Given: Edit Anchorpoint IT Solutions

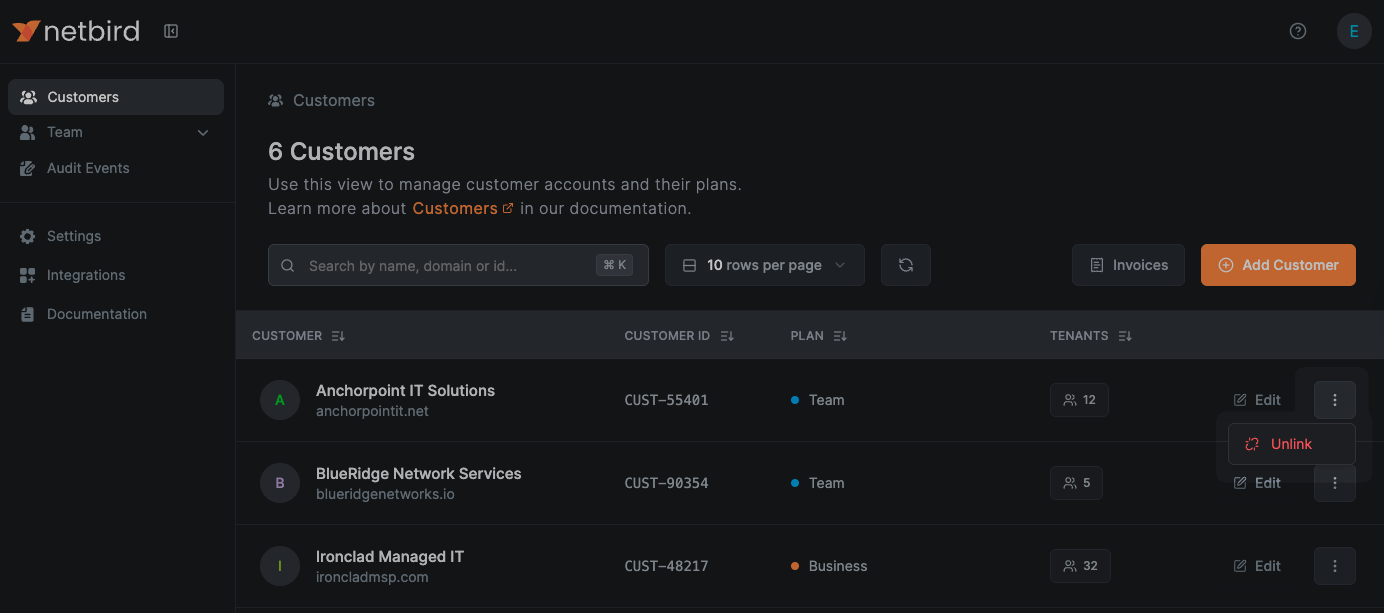Looking at the screenshot, I should point(1257,400).
